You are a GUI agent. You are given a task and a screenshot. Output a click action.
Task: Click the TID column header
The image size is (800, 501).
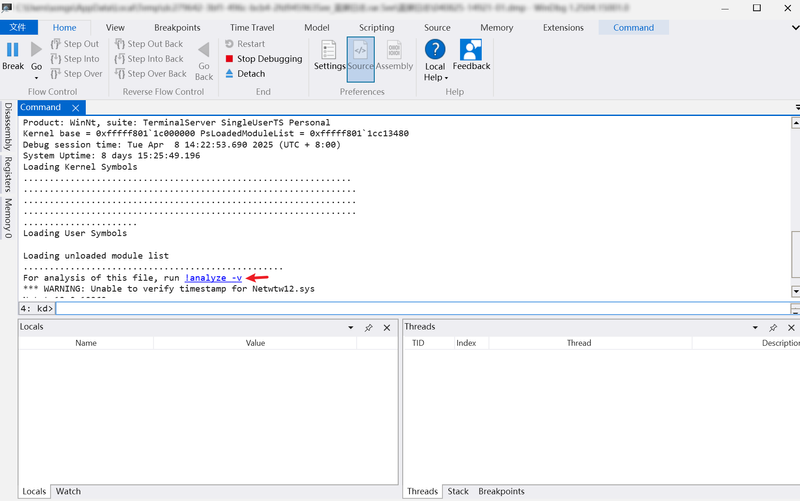coord(418,343)
